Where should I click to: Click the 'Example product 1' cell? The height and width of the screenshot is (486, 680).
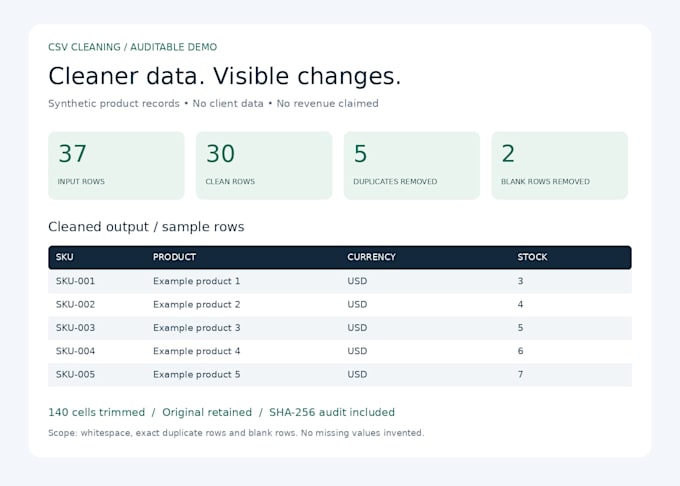tap(196, 281)
